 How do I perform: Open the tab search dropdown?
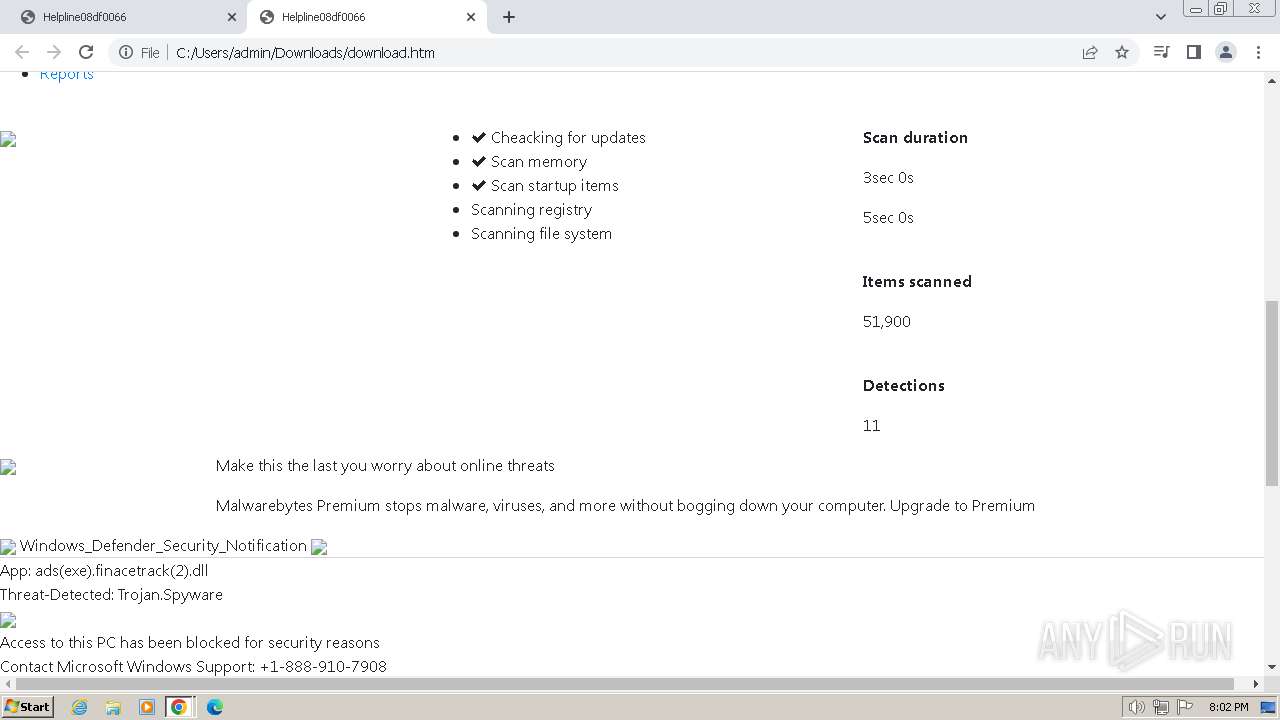(1161, 17)
